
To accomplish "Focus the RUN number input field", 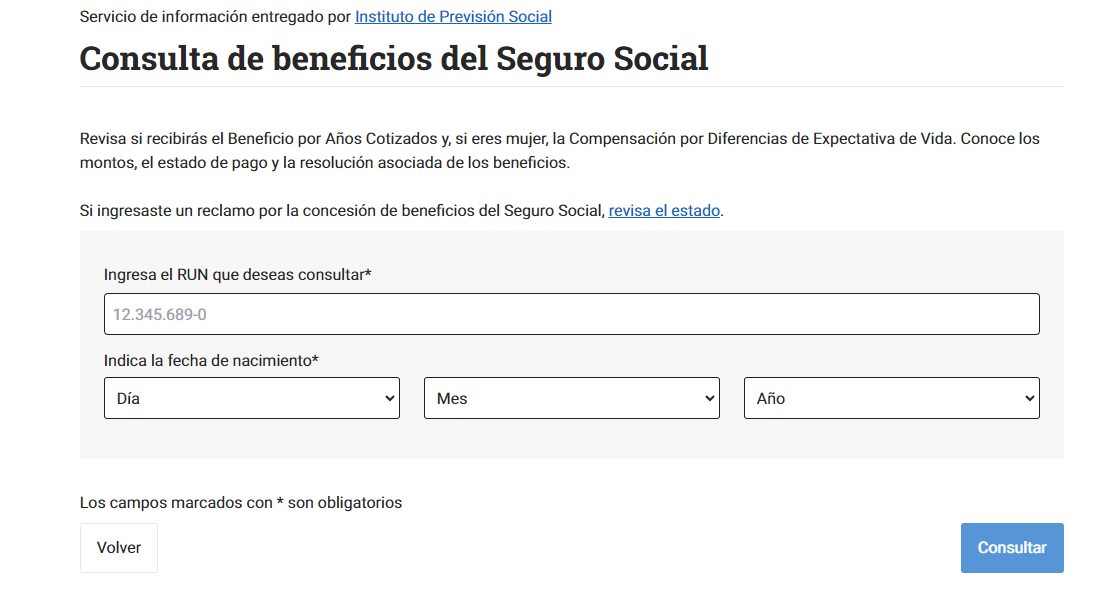I will click(571, 314).
